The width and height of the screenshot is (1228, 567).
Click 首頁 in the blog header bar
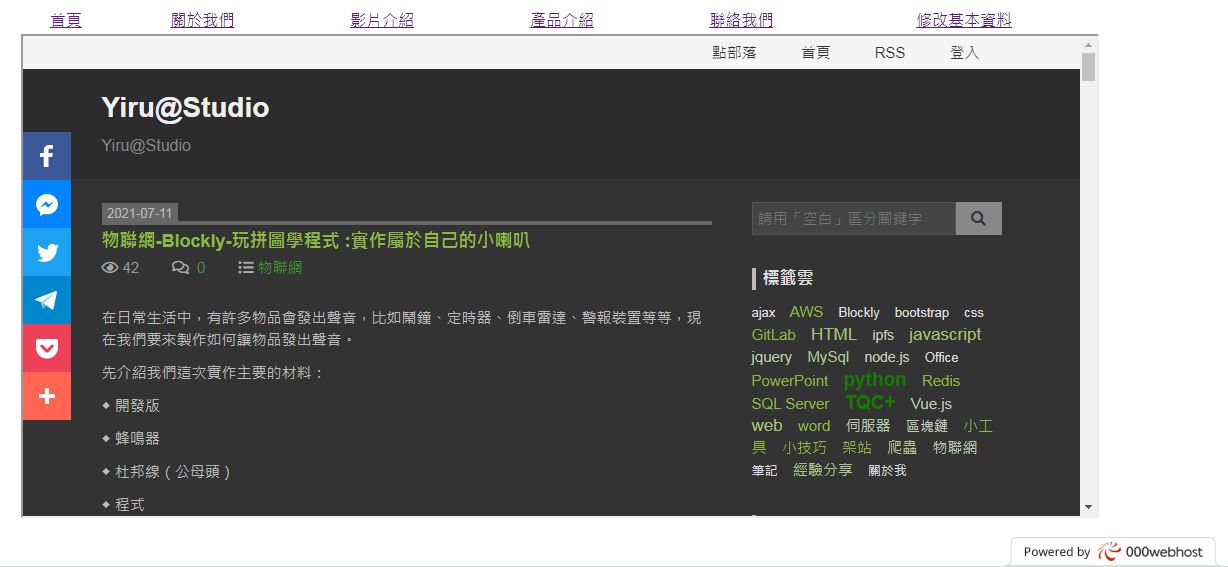point(815,52)
